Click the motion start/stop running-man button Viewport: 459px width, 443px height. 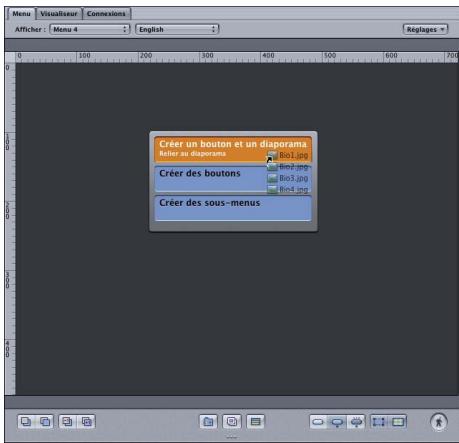439,422
